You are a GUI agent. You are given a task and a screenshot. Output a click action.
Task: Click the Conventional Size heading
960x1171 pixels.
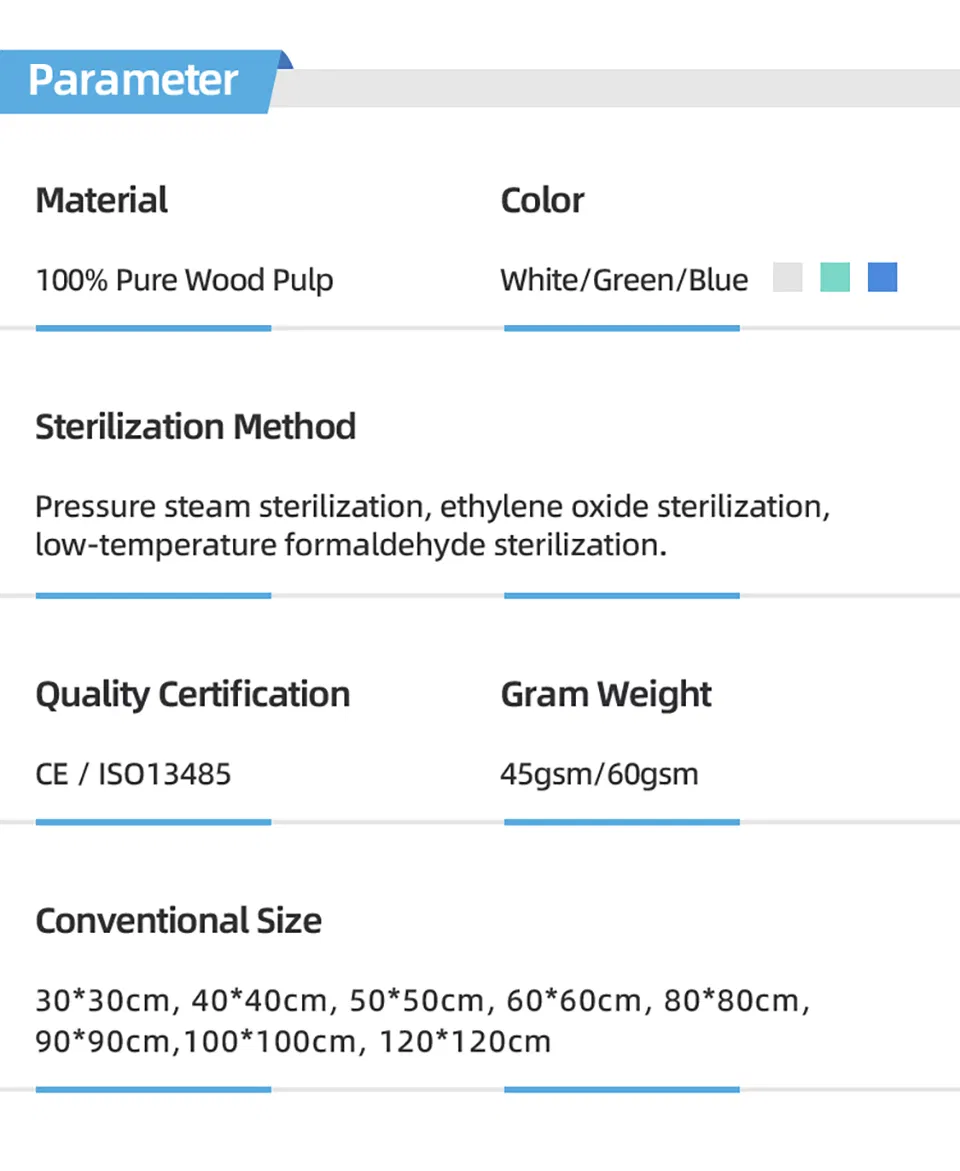(x=178, y=921)
